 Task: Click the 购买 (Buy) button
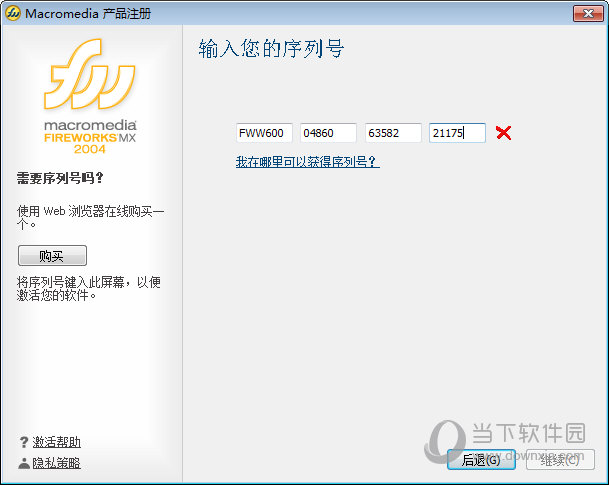(x=52, y=256)
